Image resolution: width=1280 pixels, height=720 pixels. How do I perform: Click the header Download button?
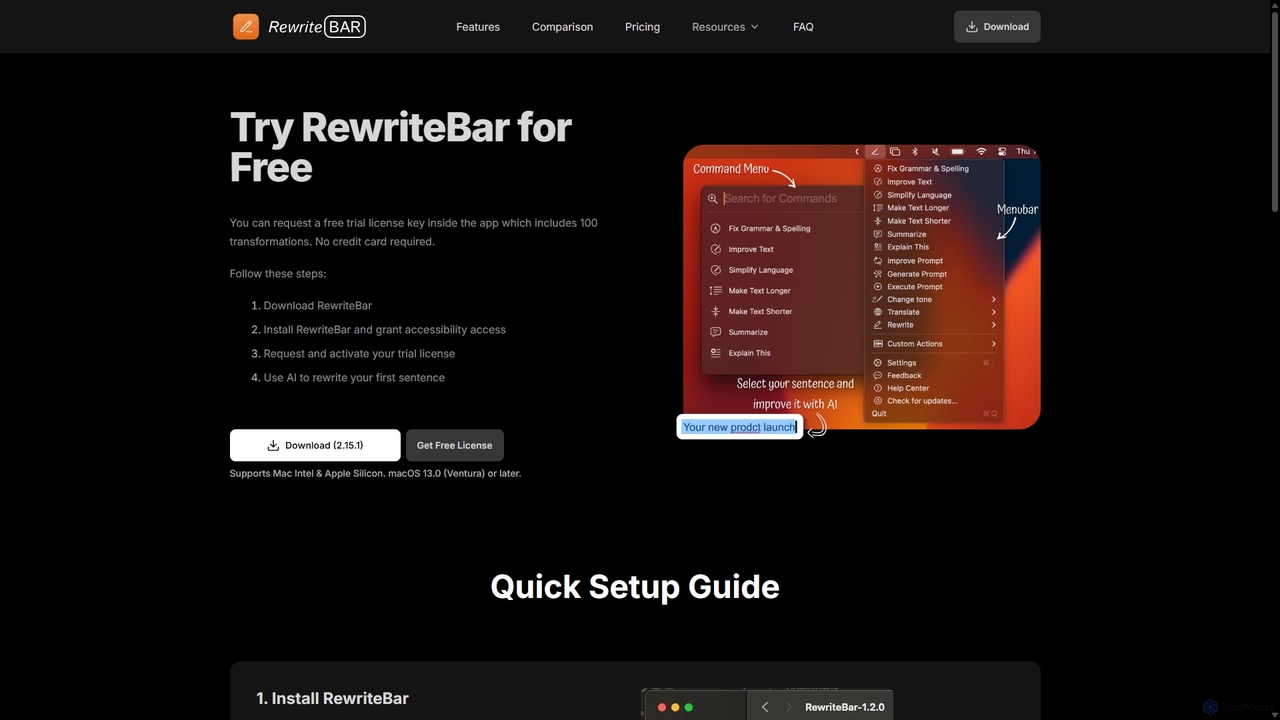997,27
